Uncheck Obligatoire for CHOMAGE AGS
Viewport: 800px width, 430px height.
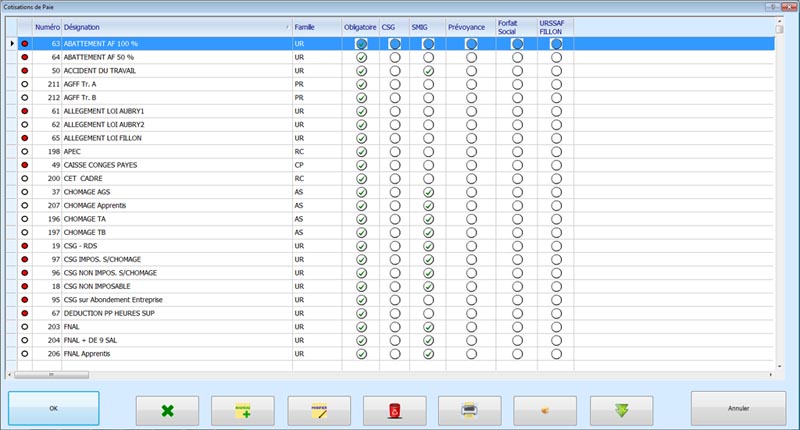[361, 192]
